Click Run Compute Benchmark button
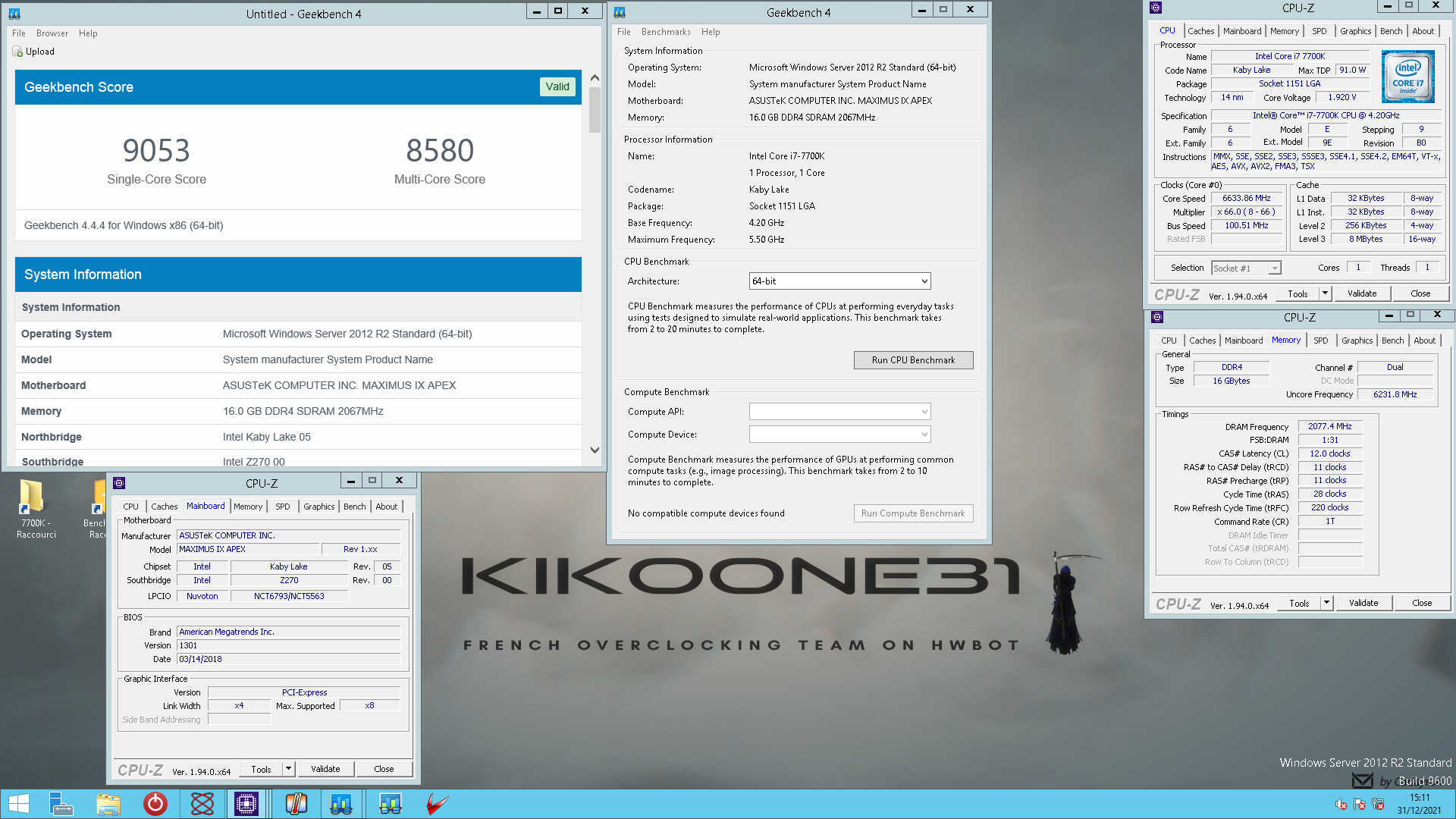Screen dimensions: 1456x819 (913, 513)
